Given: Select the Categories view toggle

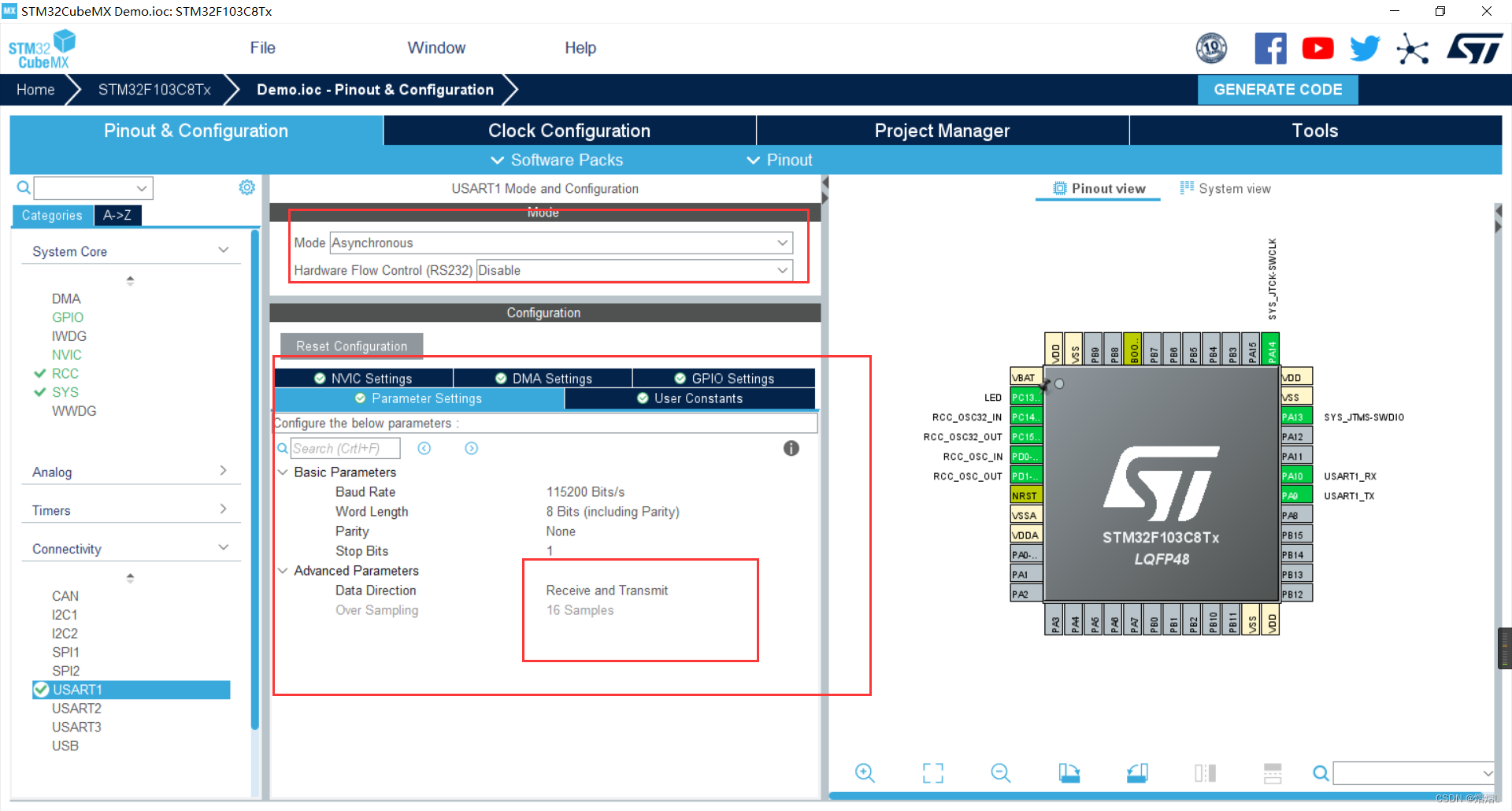Looking at the screenshot, I should coord(52,215).
